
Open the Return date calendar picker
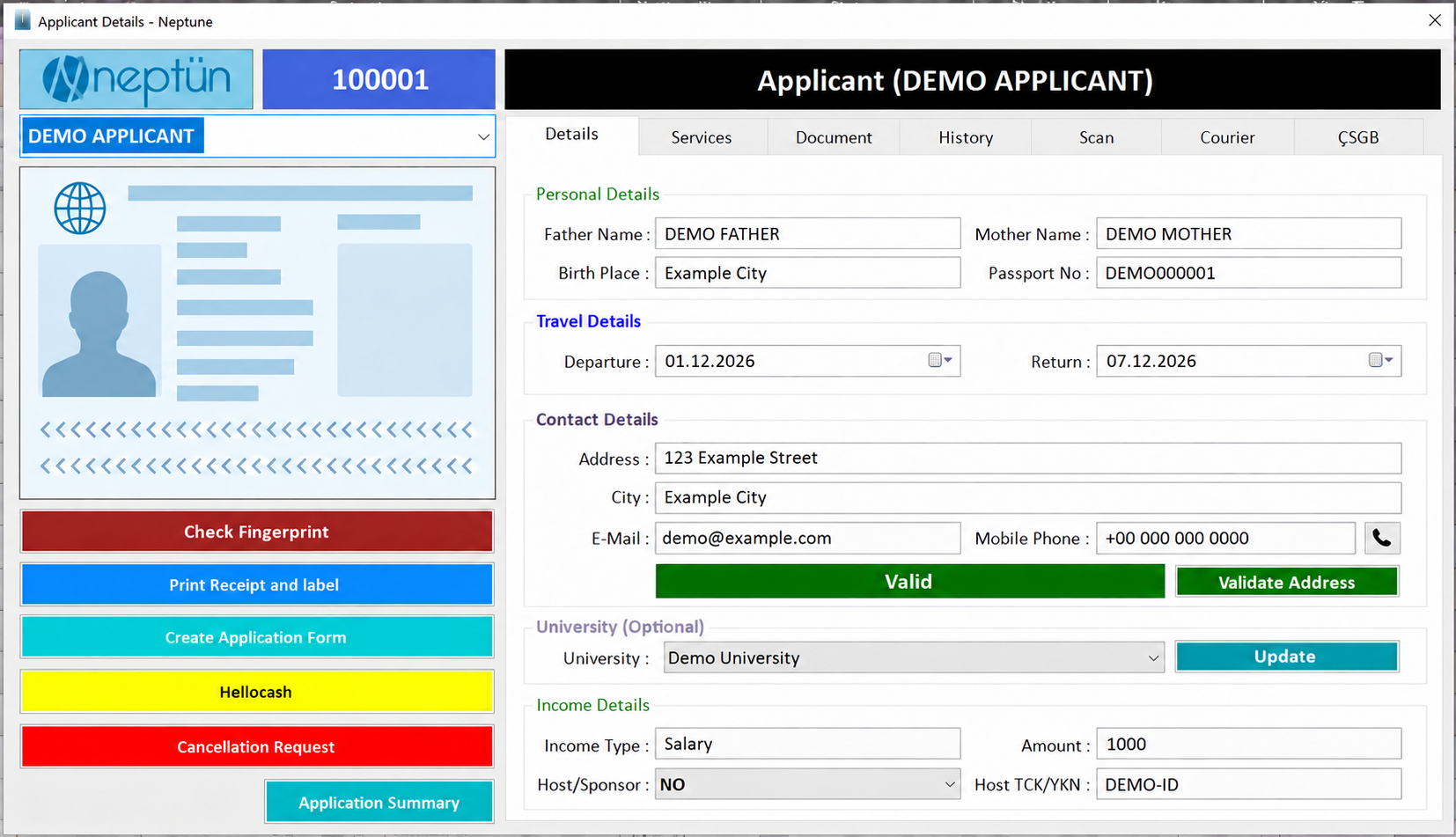click(1381, 360)
